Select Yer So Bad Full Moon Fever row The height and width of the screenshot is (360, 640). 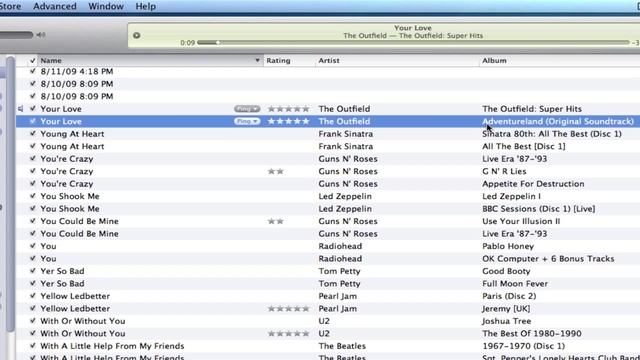pyautogui.click(x=328, y=284)
